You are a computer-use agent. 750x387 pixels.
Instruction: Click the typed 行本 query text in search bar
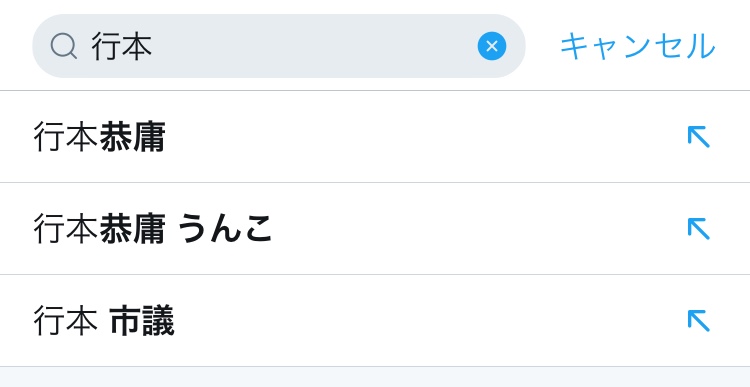point(121,46)
